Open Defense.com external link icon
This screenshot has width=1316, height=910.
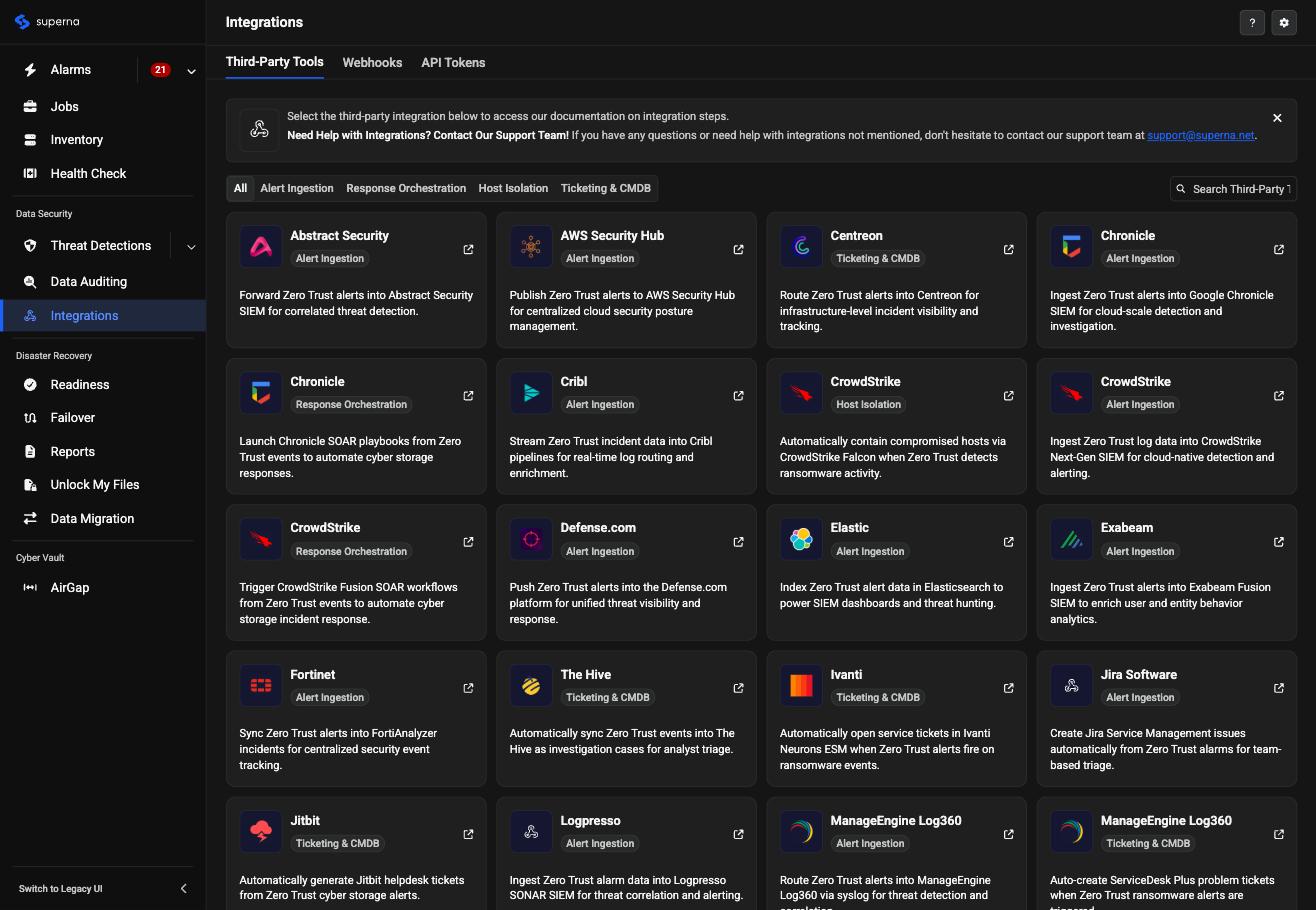click(738, 542)
